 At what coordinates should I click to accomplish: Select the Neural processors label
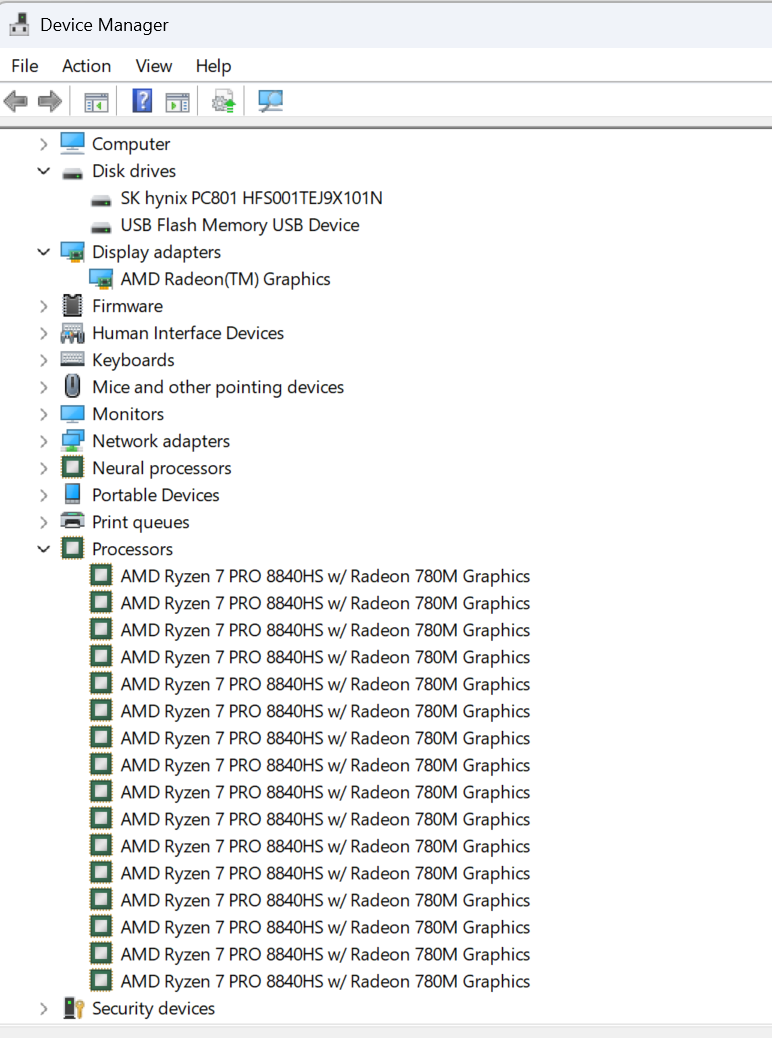click(162, 468)
